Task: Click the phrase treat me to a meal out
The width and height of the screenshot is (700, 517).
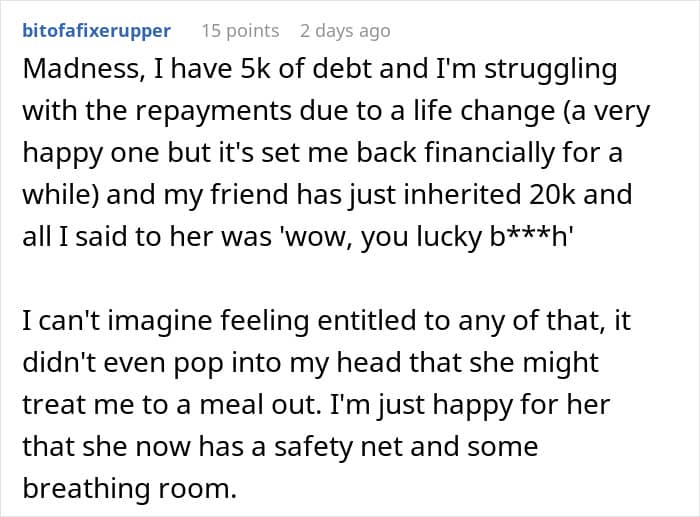Action: pos(171,404)
